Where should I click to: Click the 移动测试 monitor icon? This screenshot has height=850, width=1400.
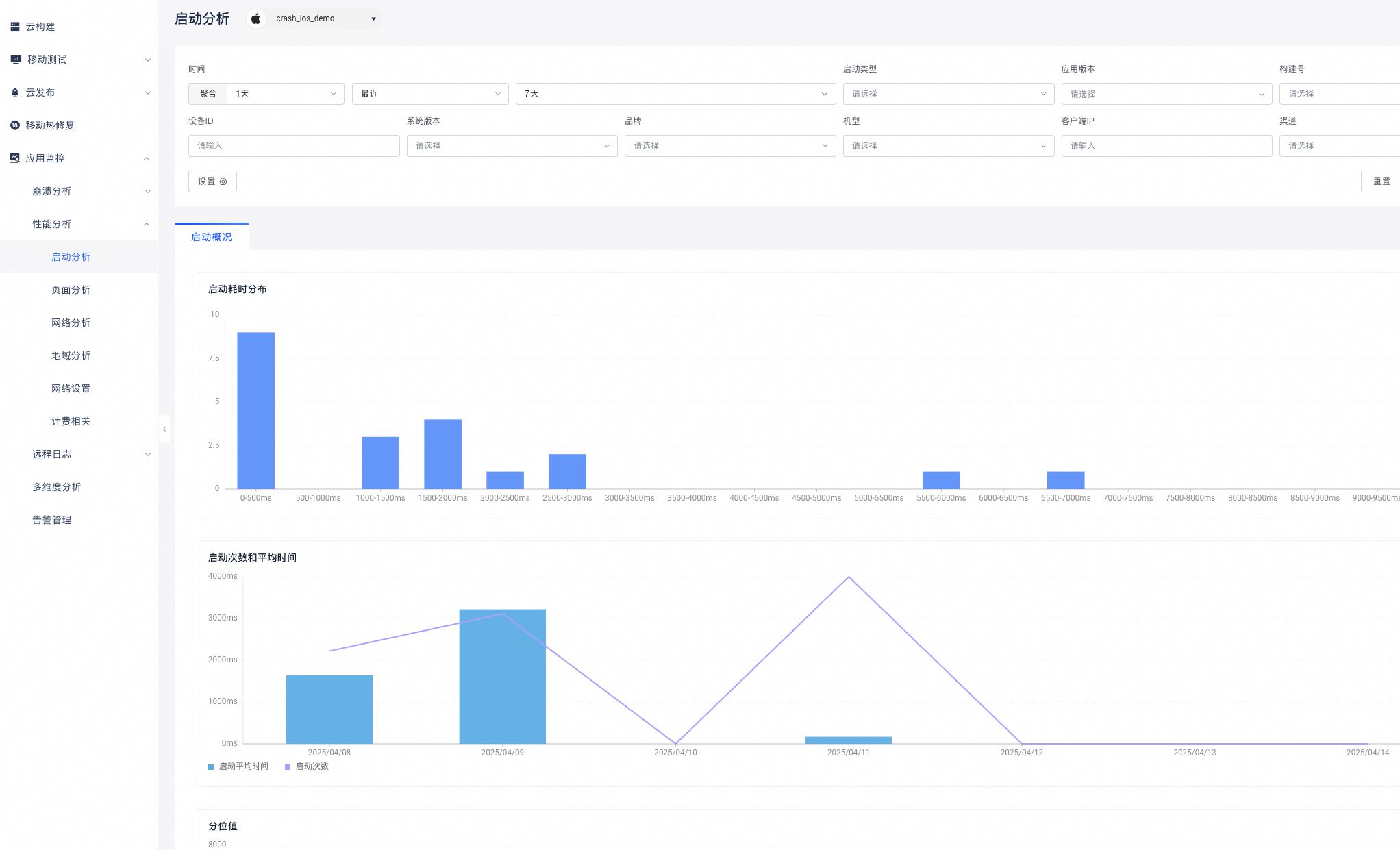click(x=16, y=60)
